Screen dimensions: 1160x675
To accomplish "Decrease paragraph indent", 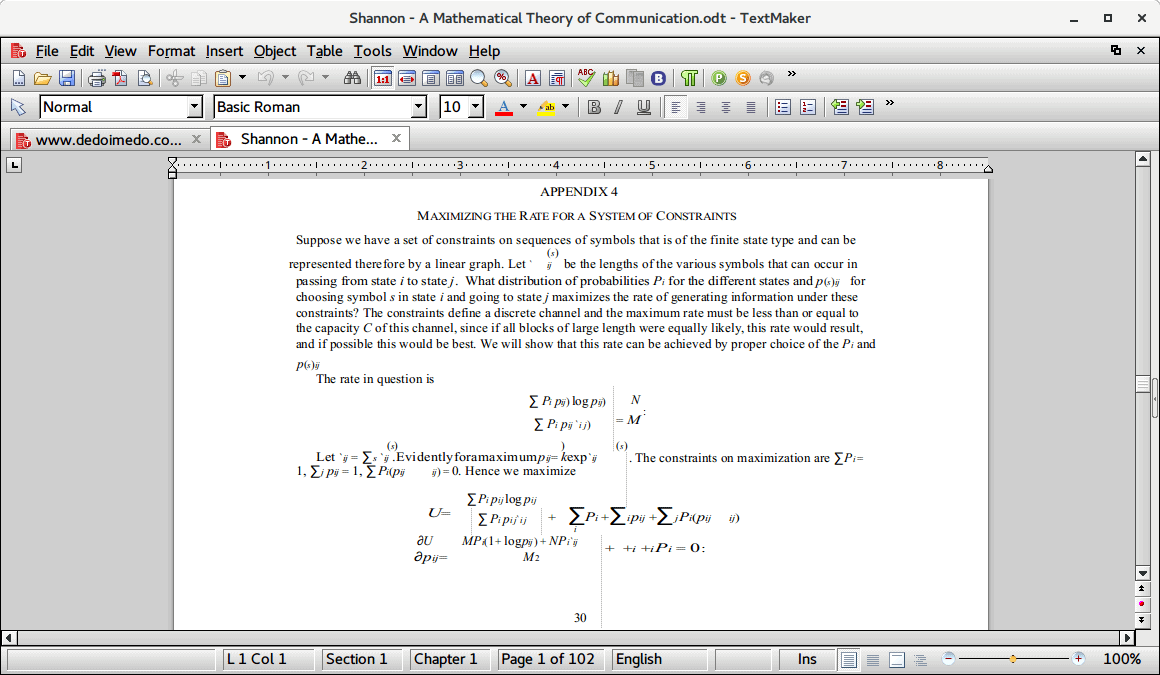I will coord(840,107).
